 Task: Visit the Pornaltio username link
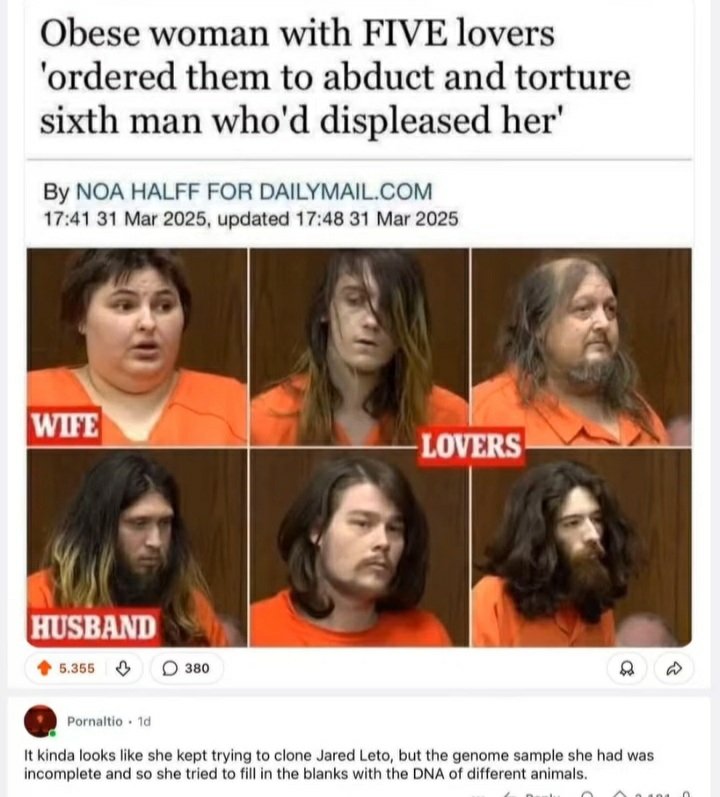(x=95, y=721)
